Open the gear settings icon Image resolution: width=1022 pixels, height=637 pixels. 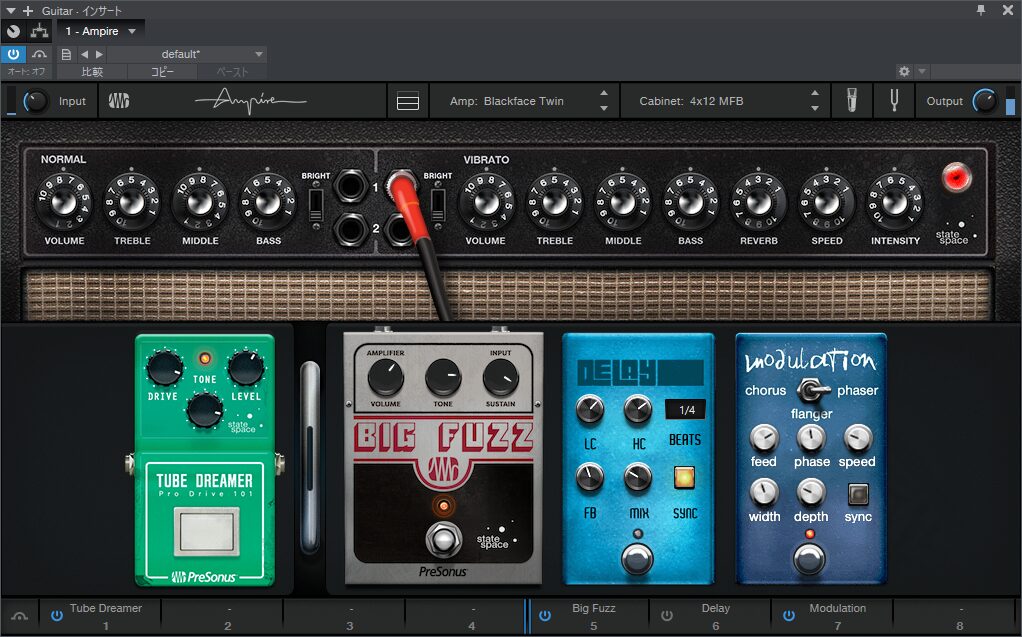(x=904, y=72)
